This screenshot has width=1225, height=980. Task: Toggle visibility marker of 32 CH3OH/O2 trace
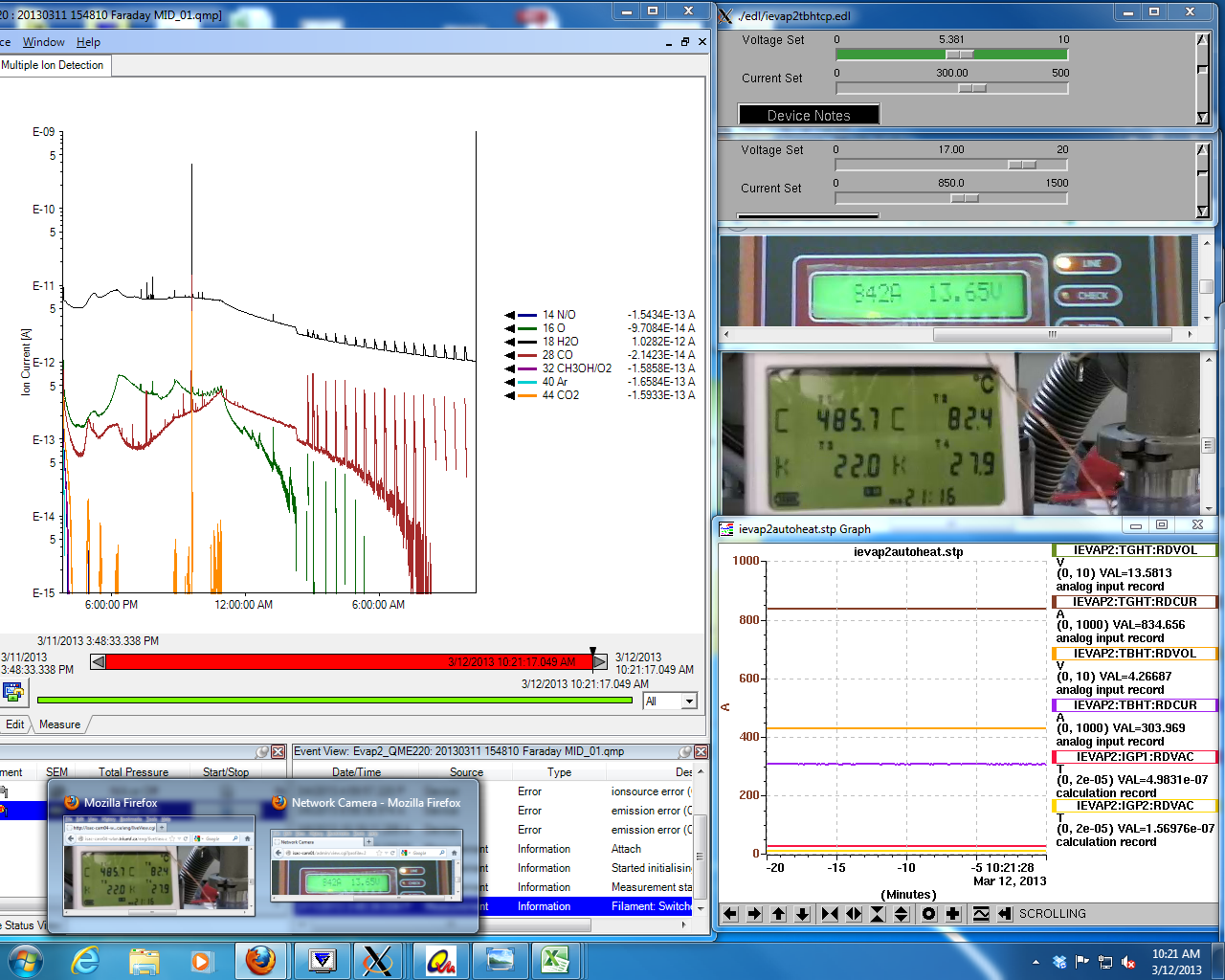pos(510,368)
